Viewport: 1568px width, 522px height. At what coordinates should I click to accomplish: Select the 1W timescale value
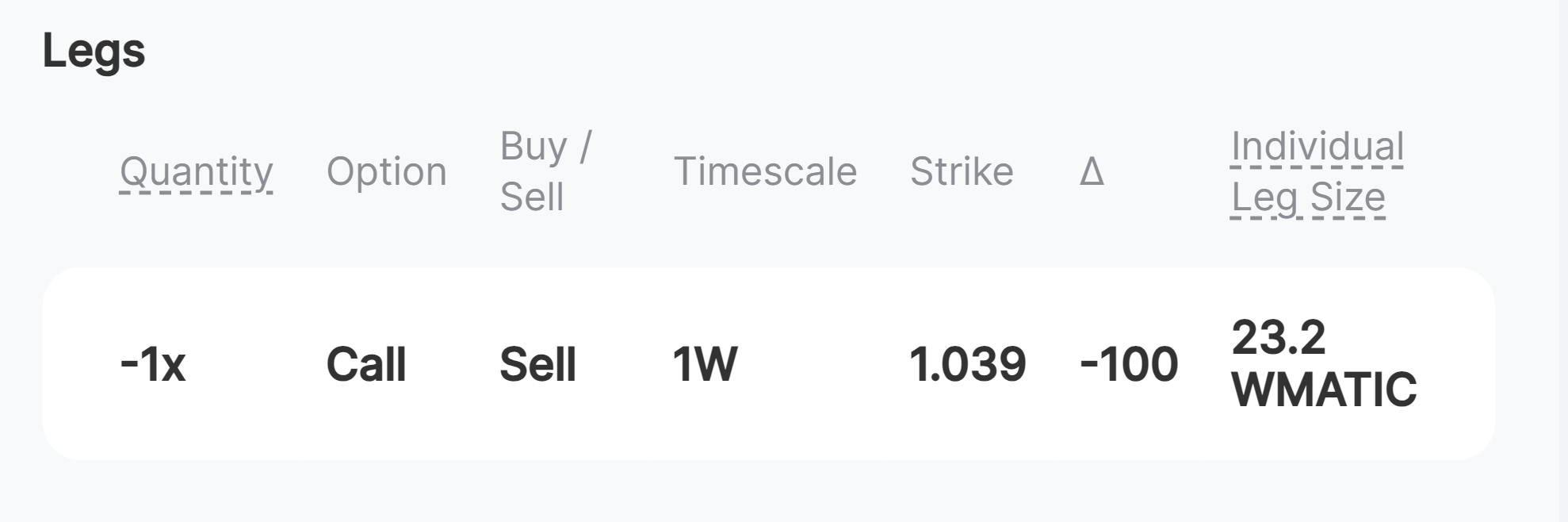pos(704,364)
